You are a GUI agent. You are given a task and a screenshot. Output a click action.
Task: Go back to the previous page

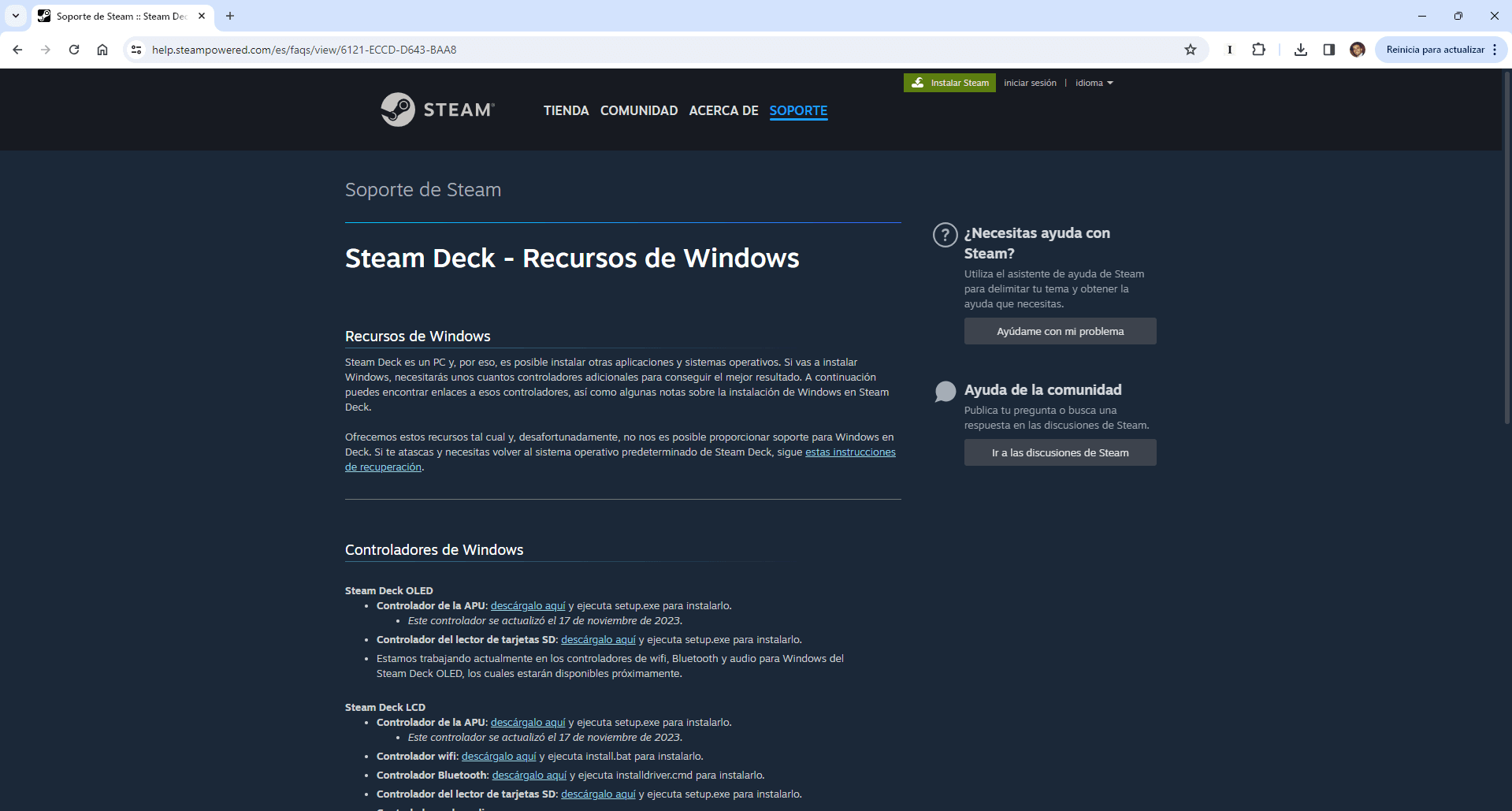coord(17,50)
